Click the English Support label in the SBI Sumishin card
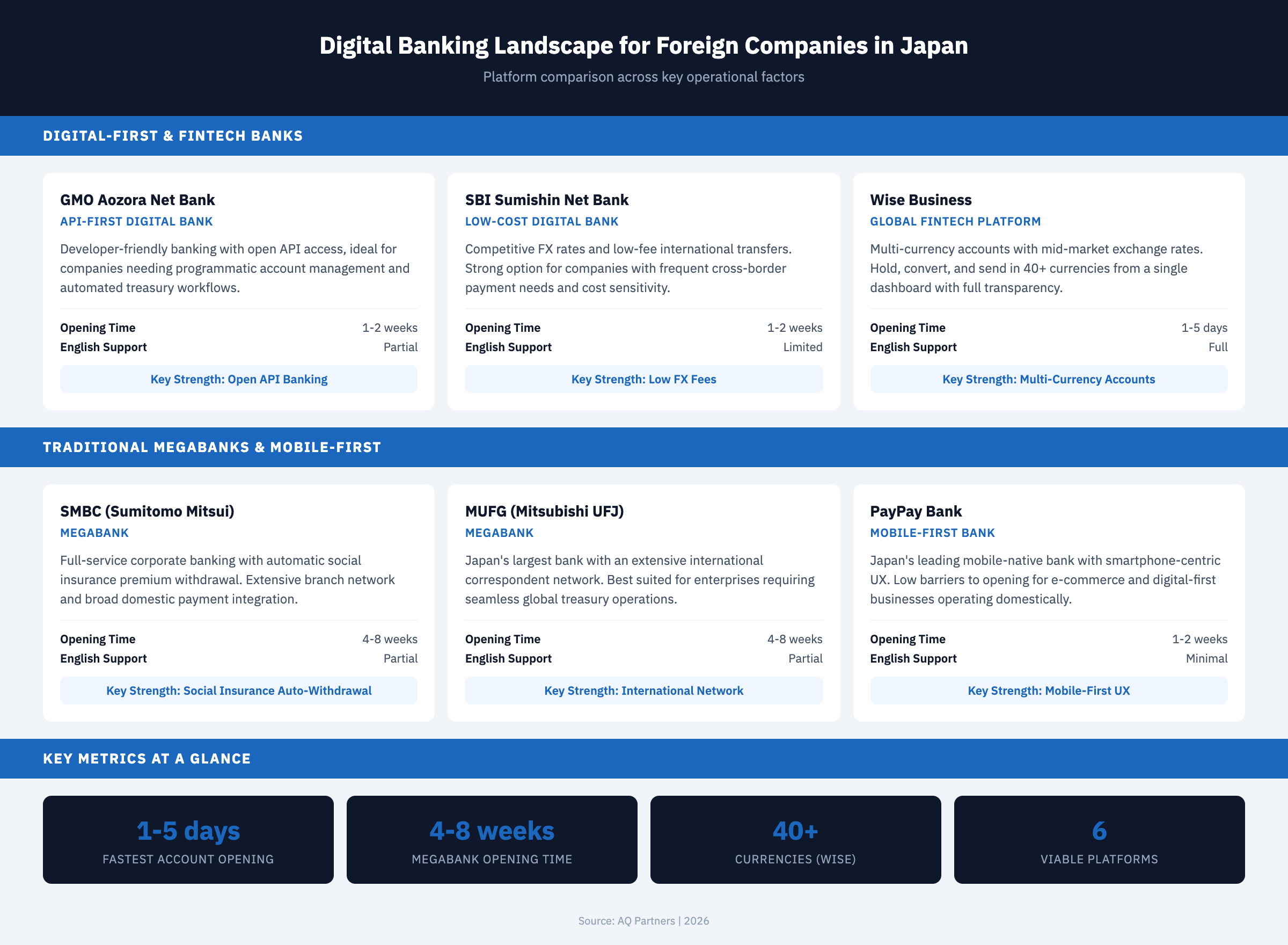This screenshot has width=1288, height=945. [508, 347]
